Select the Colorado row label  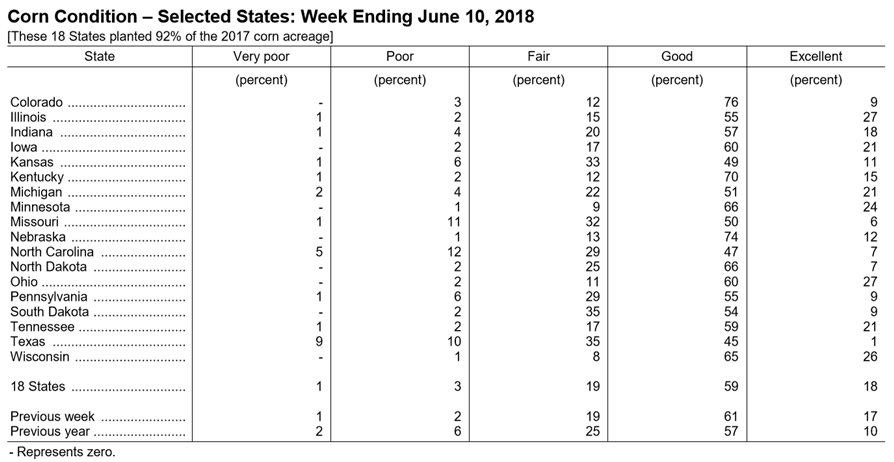click(x=36, y=103)
